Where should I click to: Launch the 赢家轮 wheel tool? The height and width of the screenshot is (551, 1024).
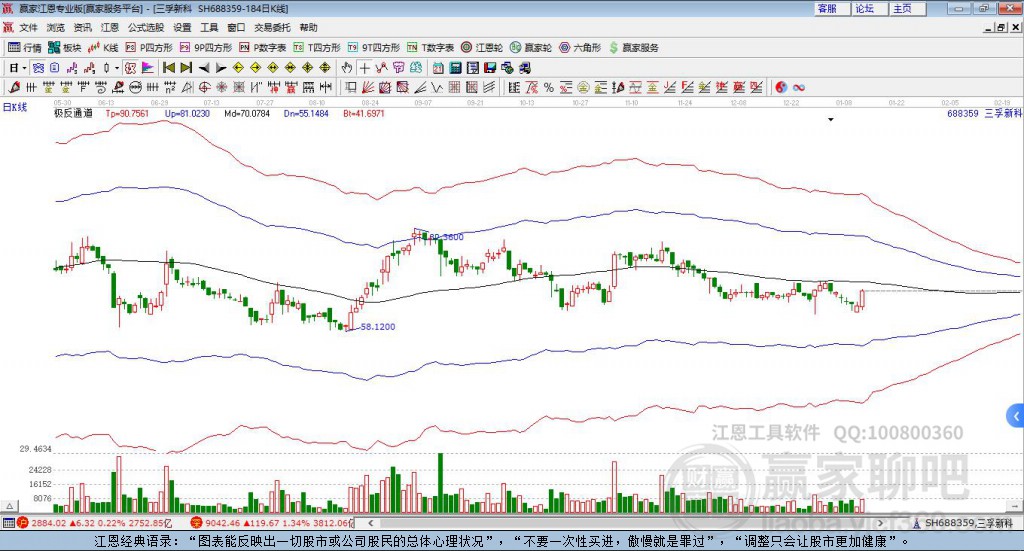[531, 48]
